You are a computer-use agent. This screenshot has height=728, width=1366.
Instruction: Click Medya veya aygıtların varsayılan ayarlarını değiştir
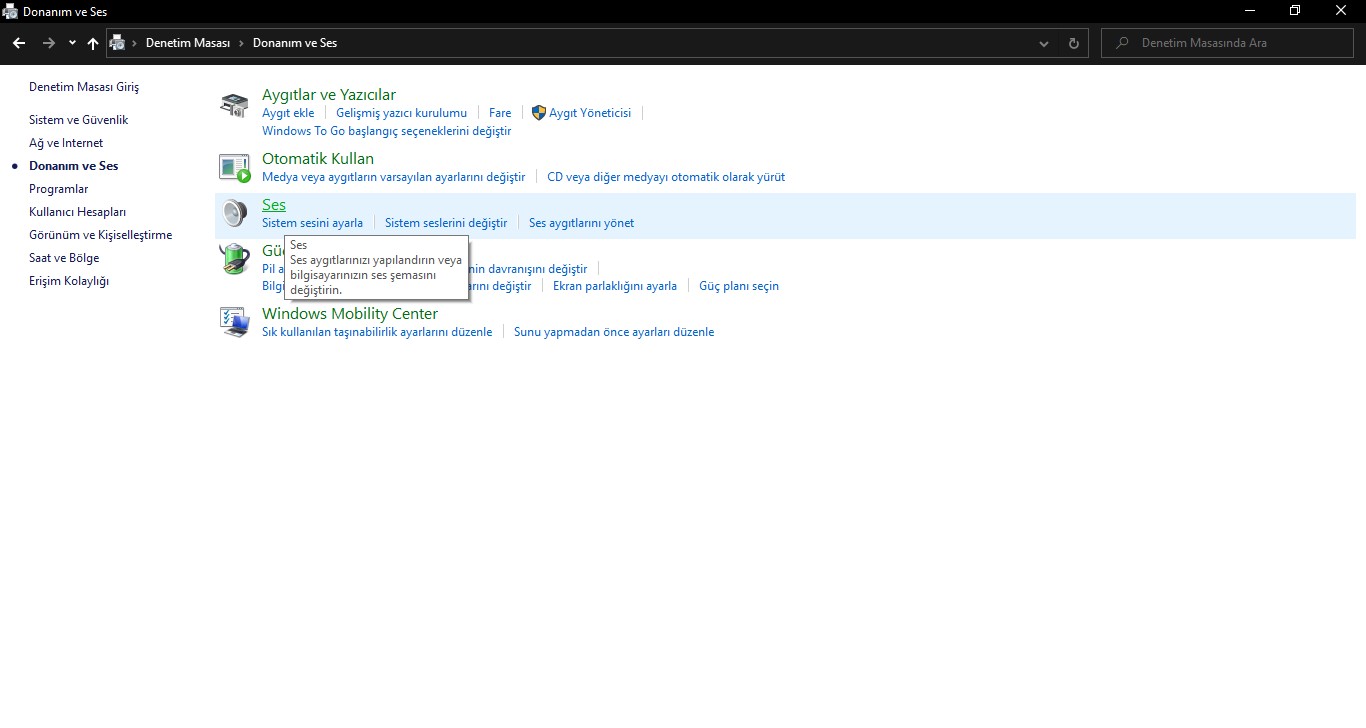(393, 177)
